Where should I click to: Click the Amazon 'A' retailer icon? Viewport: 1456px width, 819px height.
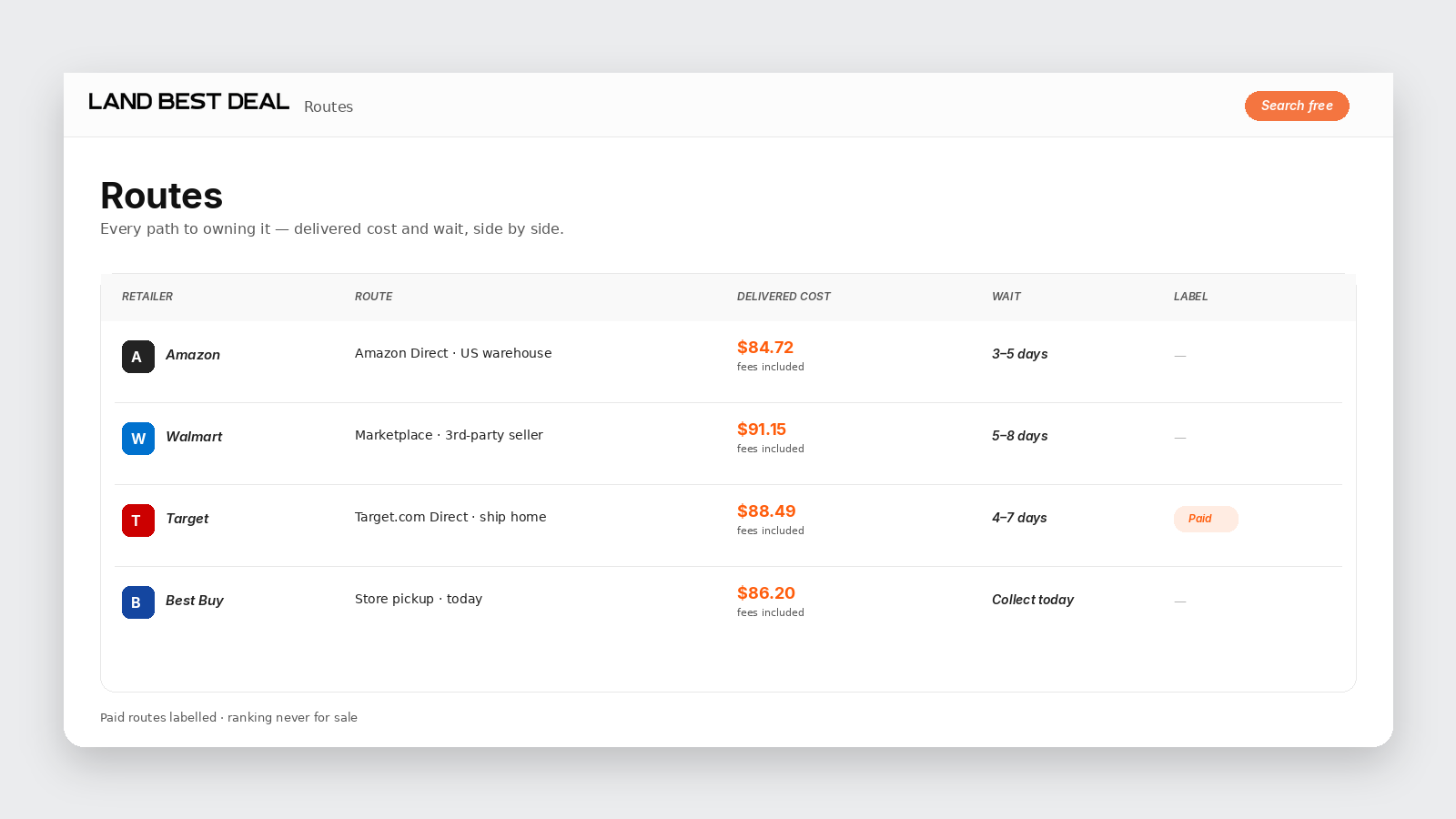(x=138, y=357)
